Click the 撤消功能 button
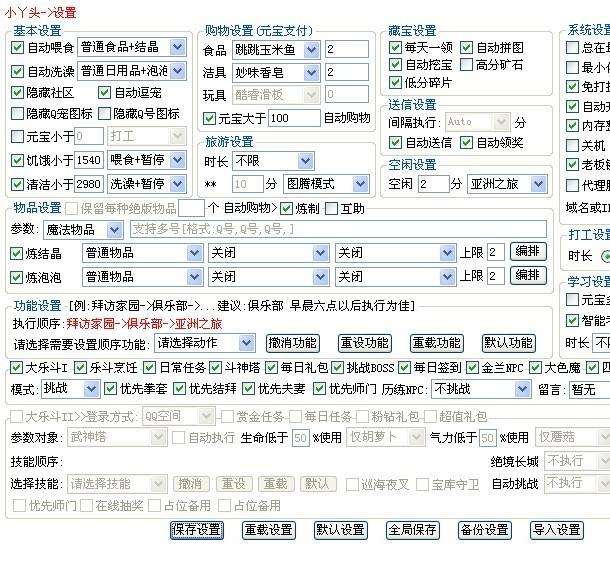Screen dimensions: 610x562 tap(293, 343)
